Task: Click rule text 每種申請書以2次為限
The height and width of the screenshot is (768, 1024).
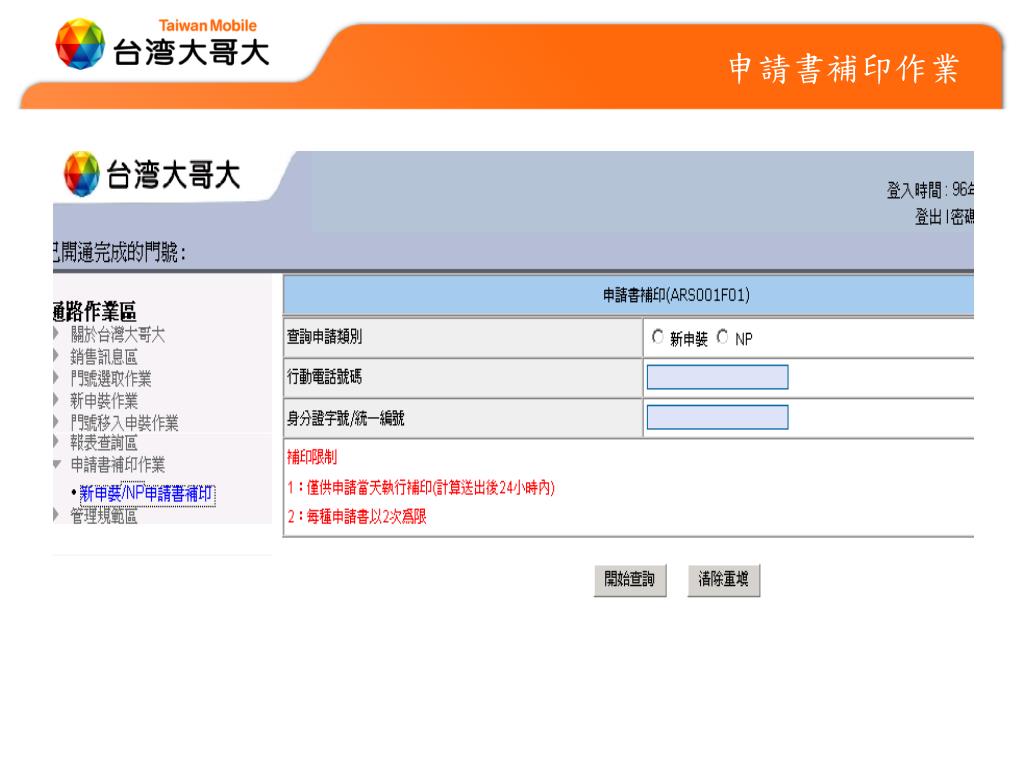Action: pyautogui.click(x=366, y=517)
